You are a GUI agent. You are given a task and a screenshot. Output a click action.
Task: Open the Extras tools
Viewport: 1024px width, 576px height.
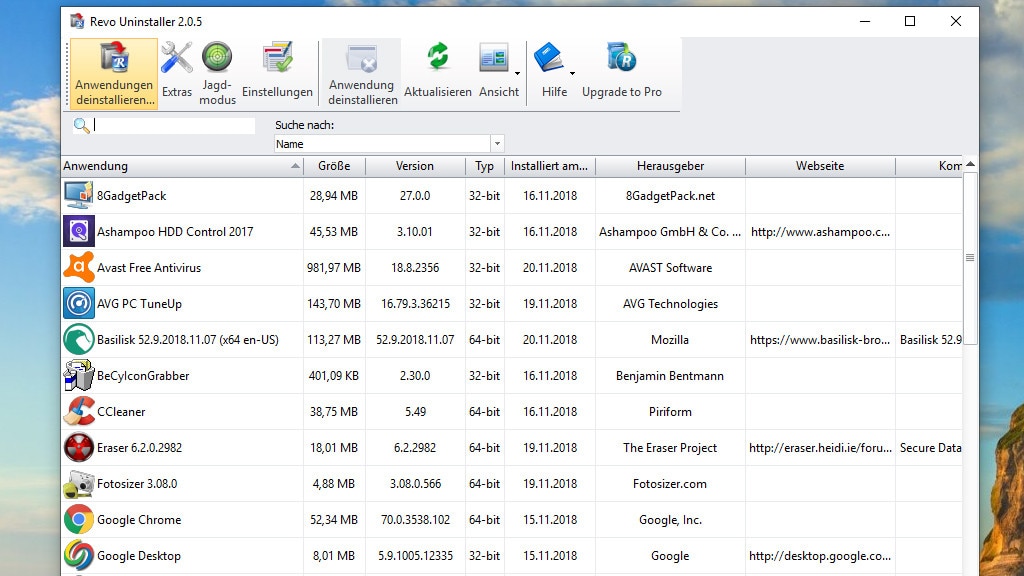point(177,70)
